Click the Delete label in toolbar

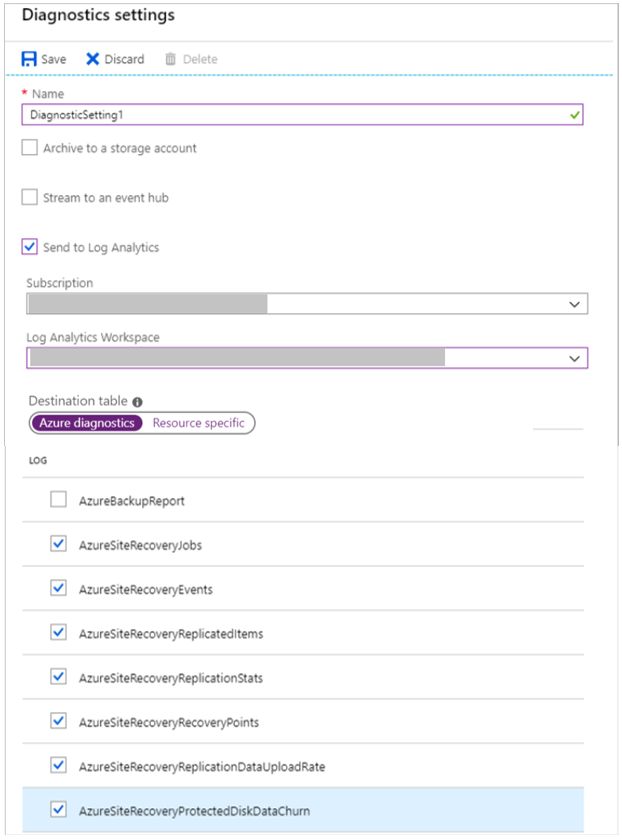click(x=200, y=59)
